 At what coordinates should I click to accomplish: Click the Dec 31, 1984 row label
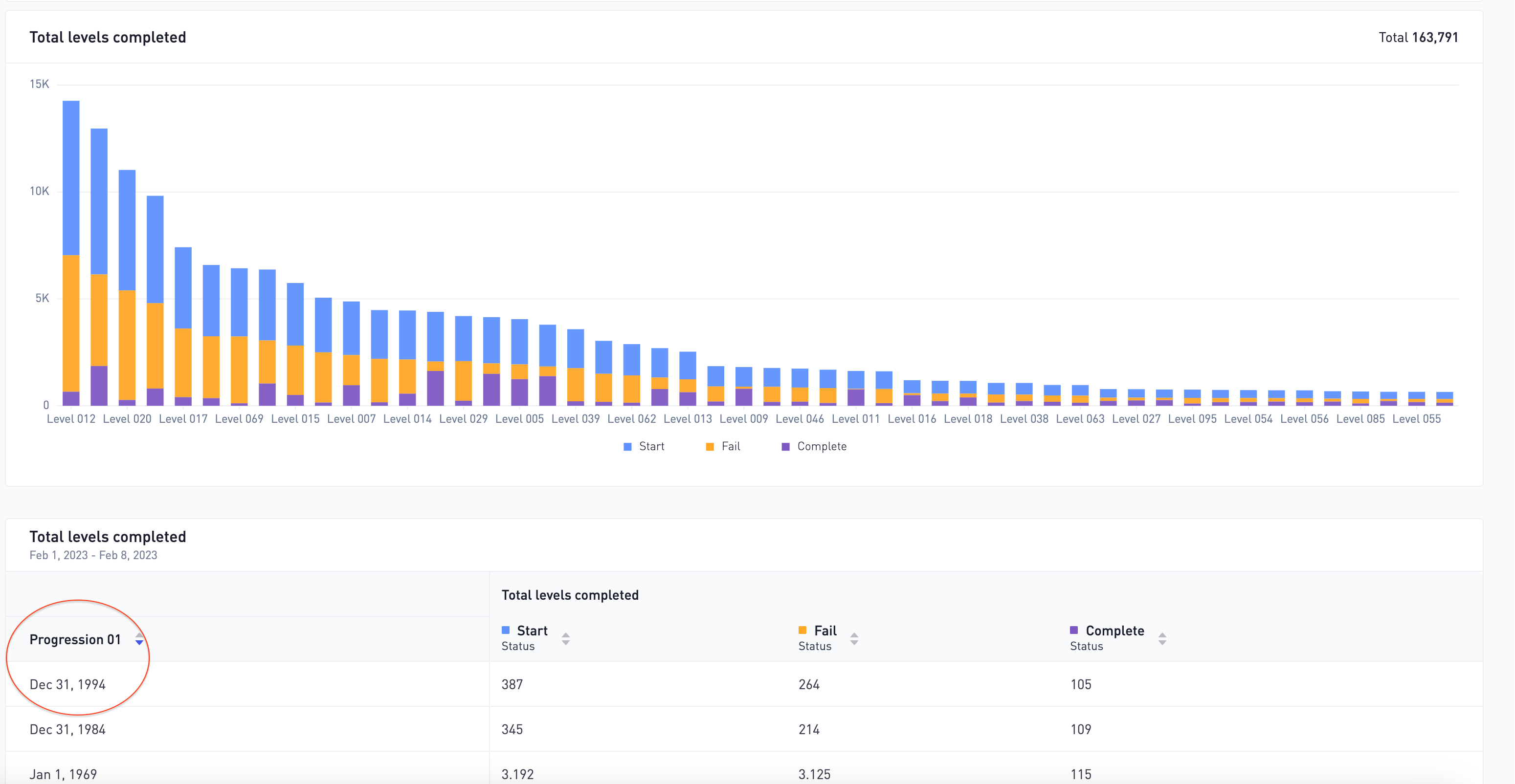click(x=67, y=729)
